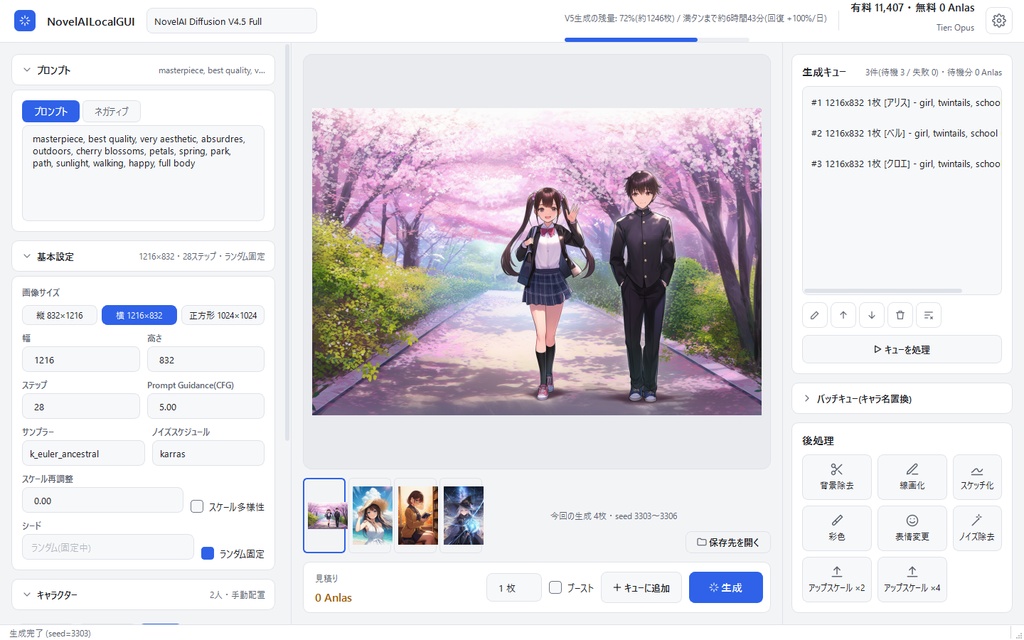The height and width of the screenshot is (640, 1024).
Task: Collapse the プロンプト section
Action: 143,70
